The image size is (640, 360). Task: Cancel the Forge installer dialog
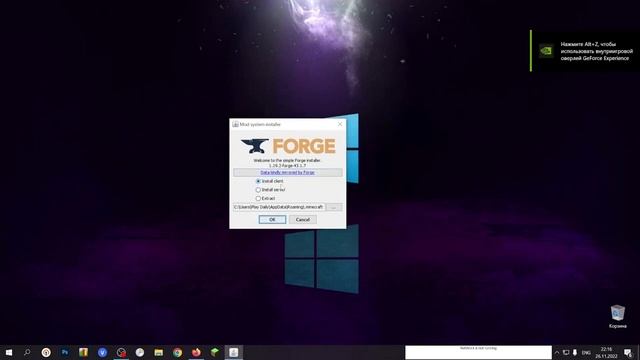pyautogui.click(x=302, y=220)
